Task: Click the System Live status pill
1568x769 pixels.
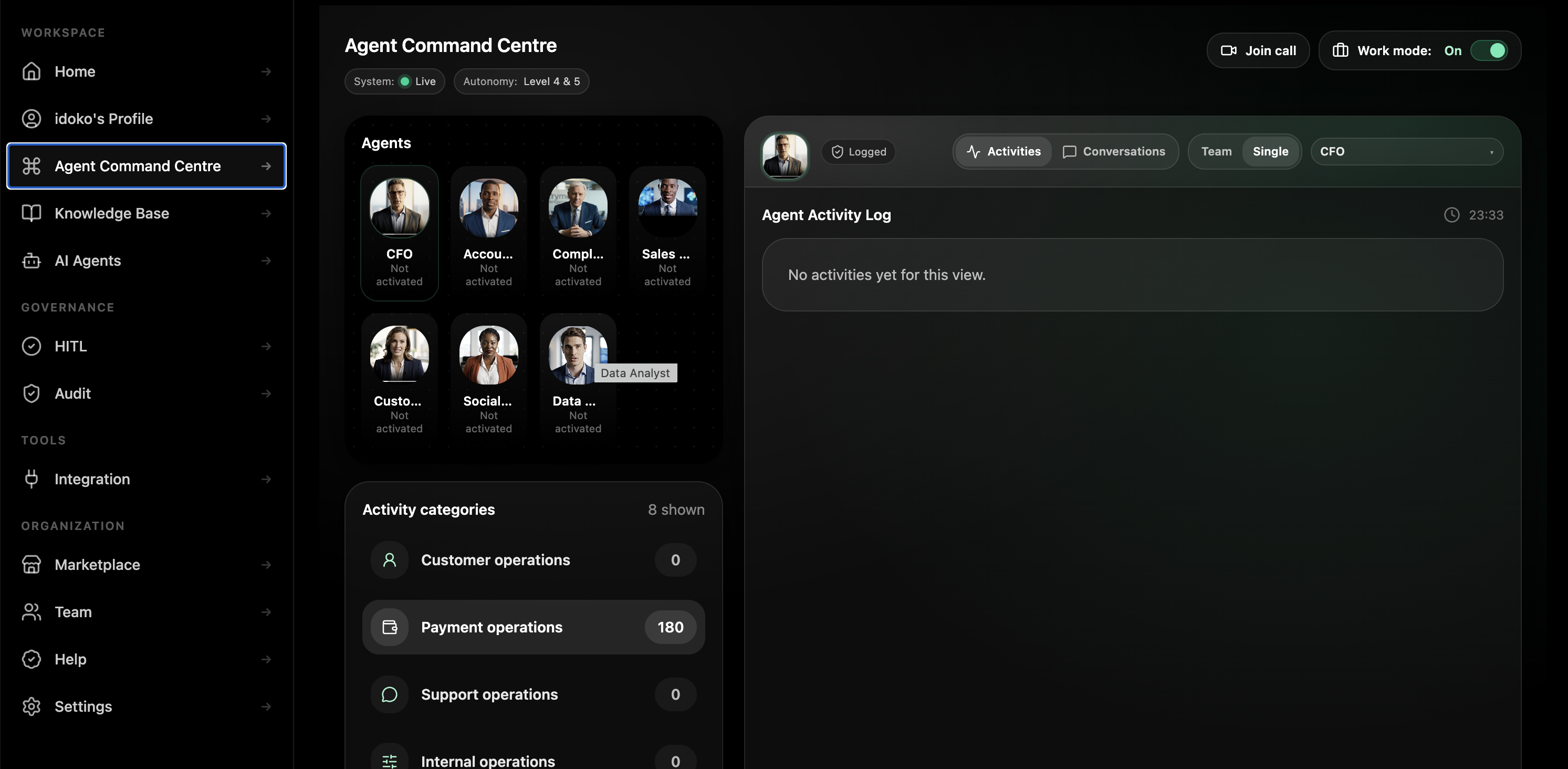Action: pyautogui.click(x=394, y=81)
